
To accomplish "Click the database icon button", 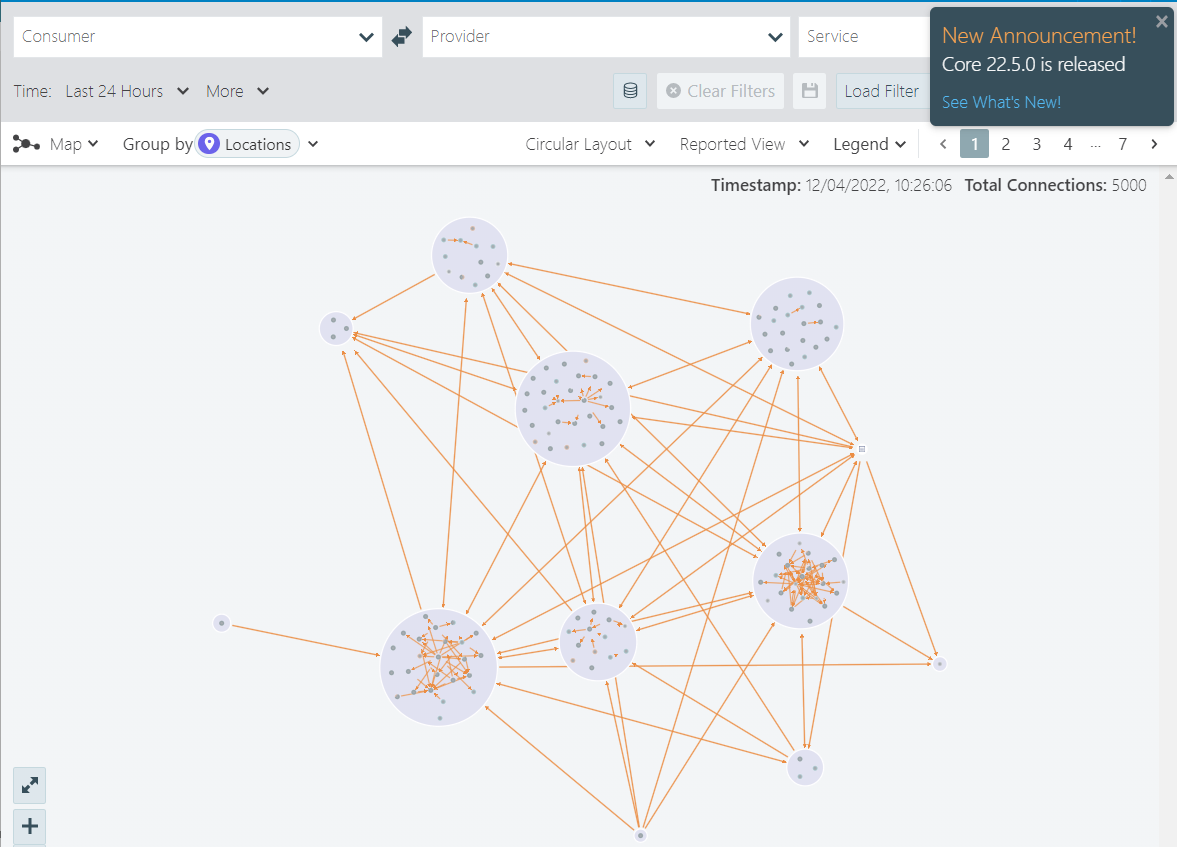I will click(630, 91).
